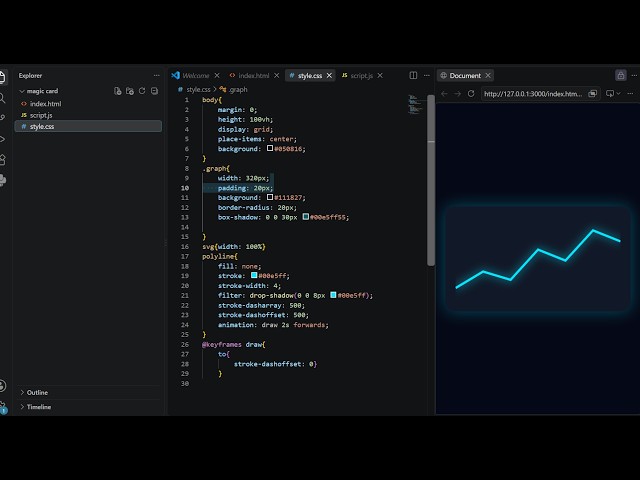The width and height of the screenshot is (640, 480).
Task: Click 'svg{width: 100%}' on line 16
Action: click(234, 247)
